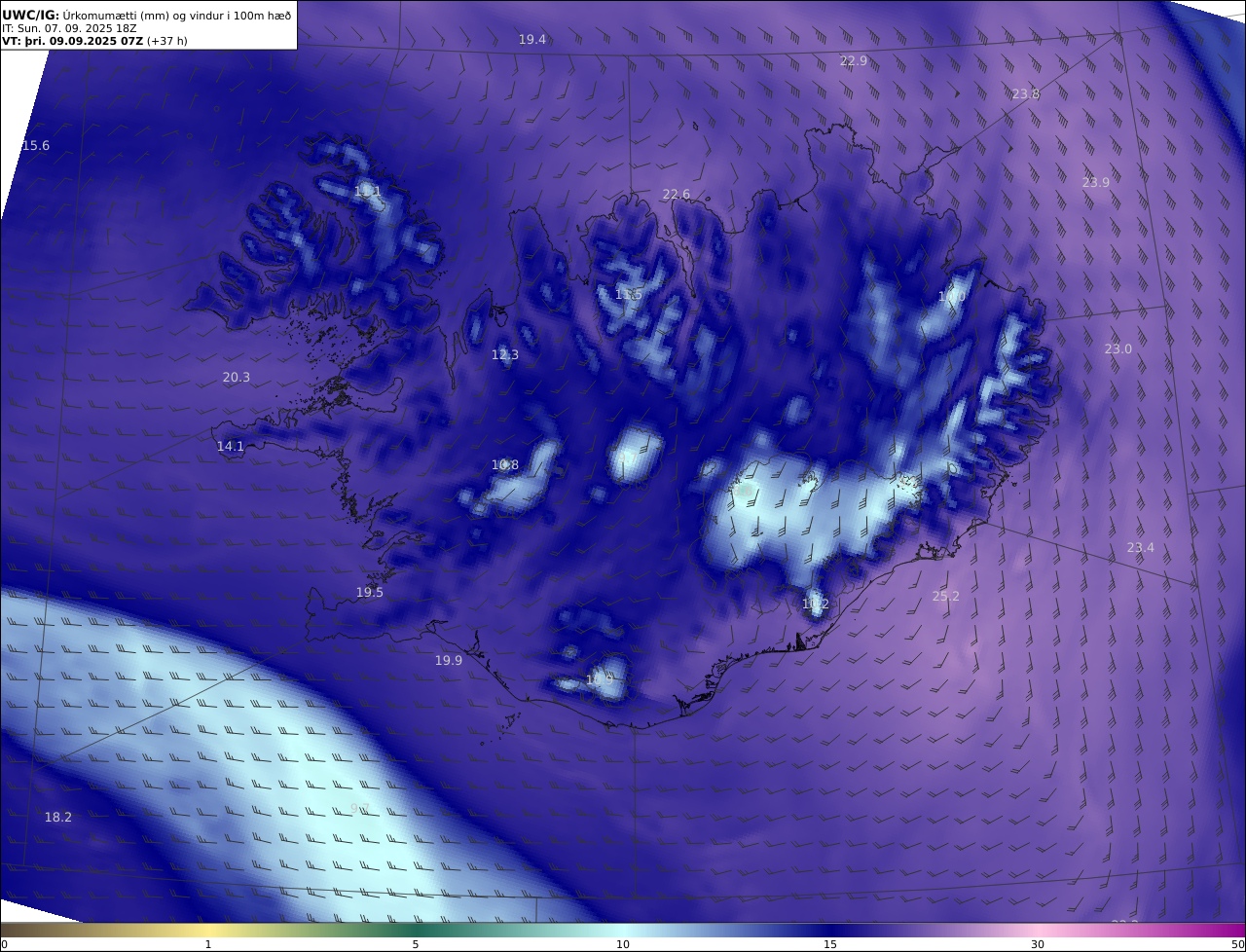Click the 1 tick on the color scale
This screenshot has width=1246, height=952.
point(208,944)
